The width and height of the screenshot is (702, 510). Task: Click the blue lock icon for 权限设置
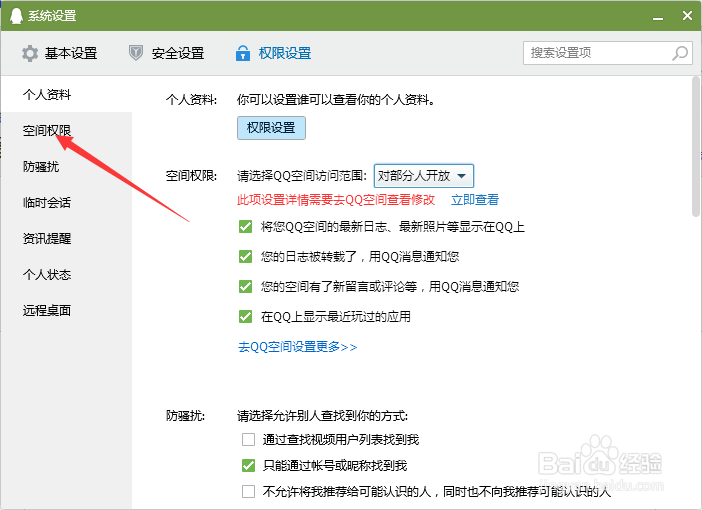[x=243, y=53]
